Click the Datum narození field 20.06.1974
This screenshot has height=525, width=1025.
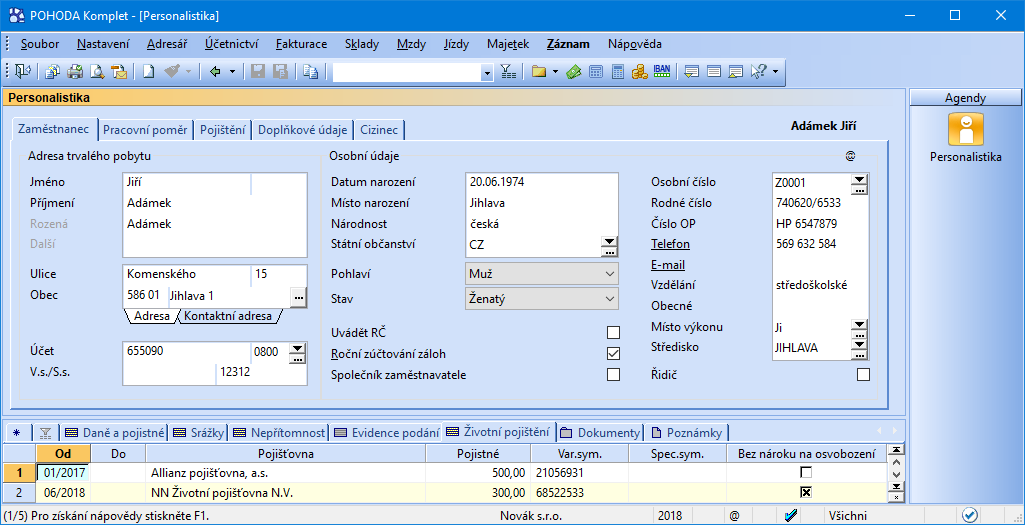[x=542, y=182]
